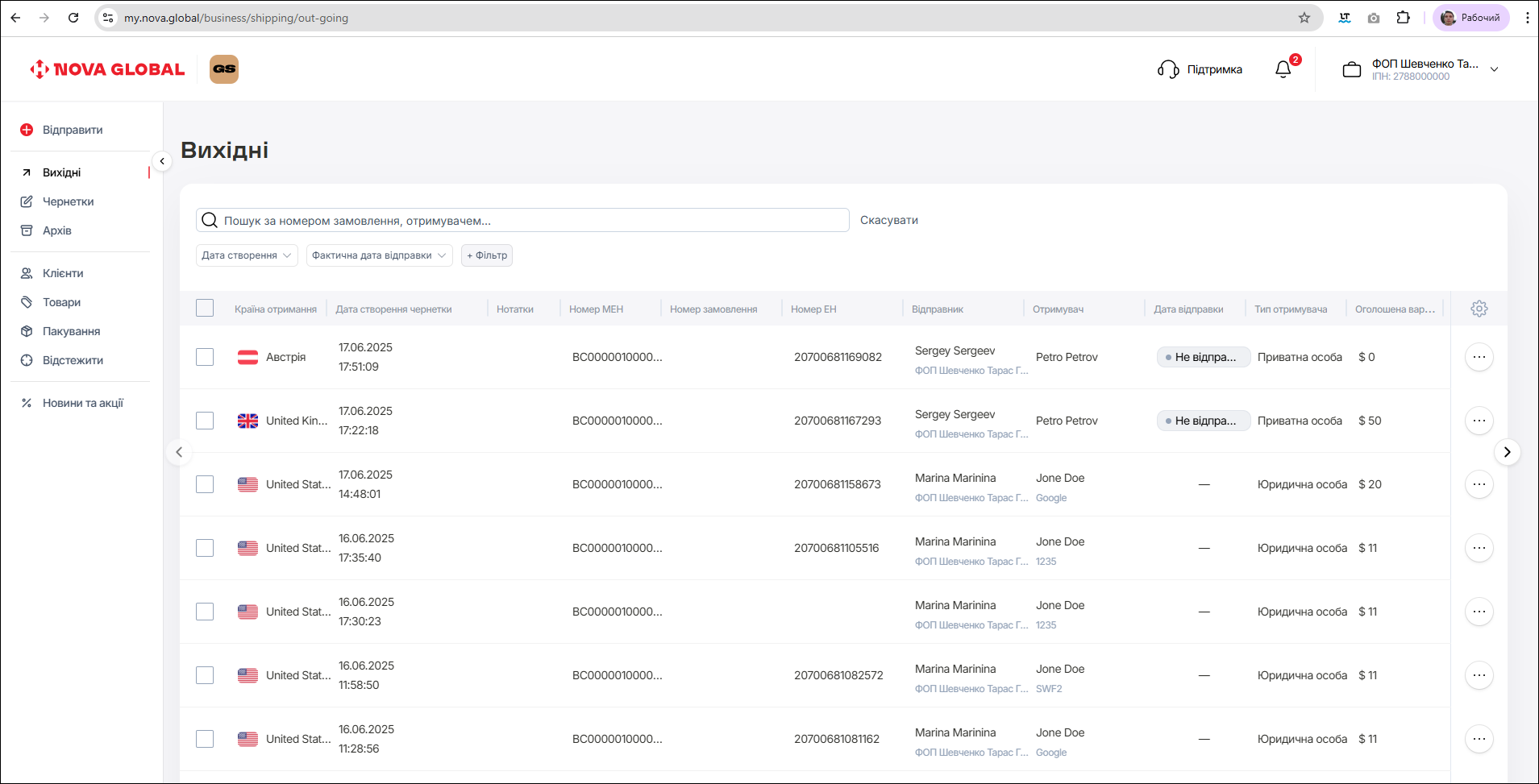Open the GS badge icon
Screen dimensions: 1539x784
224,69
